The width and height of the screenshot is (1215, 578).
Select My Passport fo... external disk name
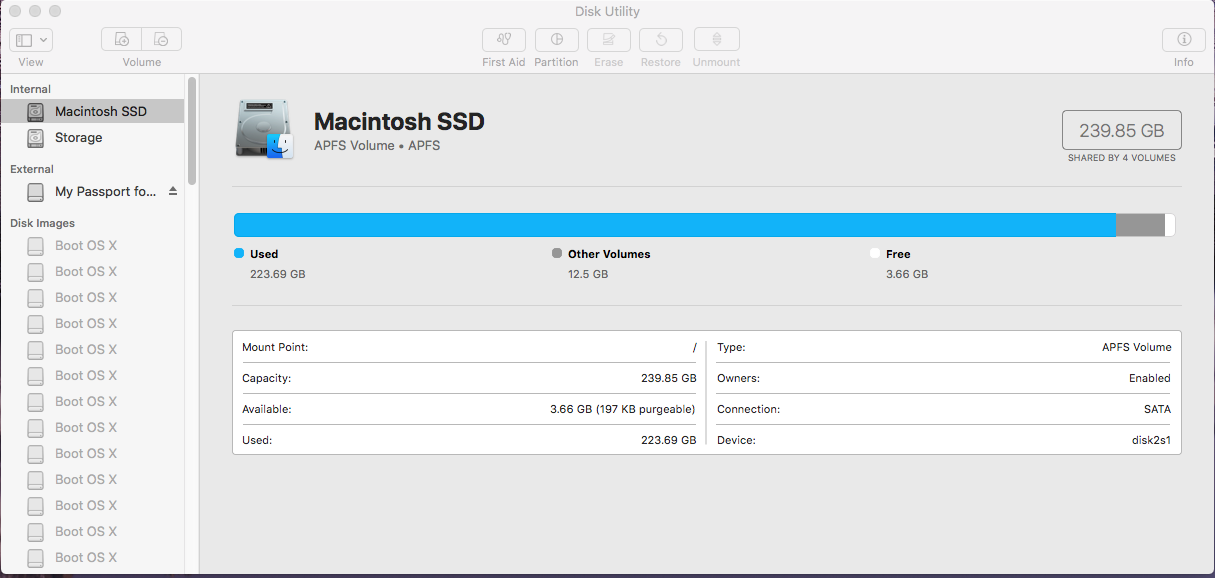[x=106, y=191]
